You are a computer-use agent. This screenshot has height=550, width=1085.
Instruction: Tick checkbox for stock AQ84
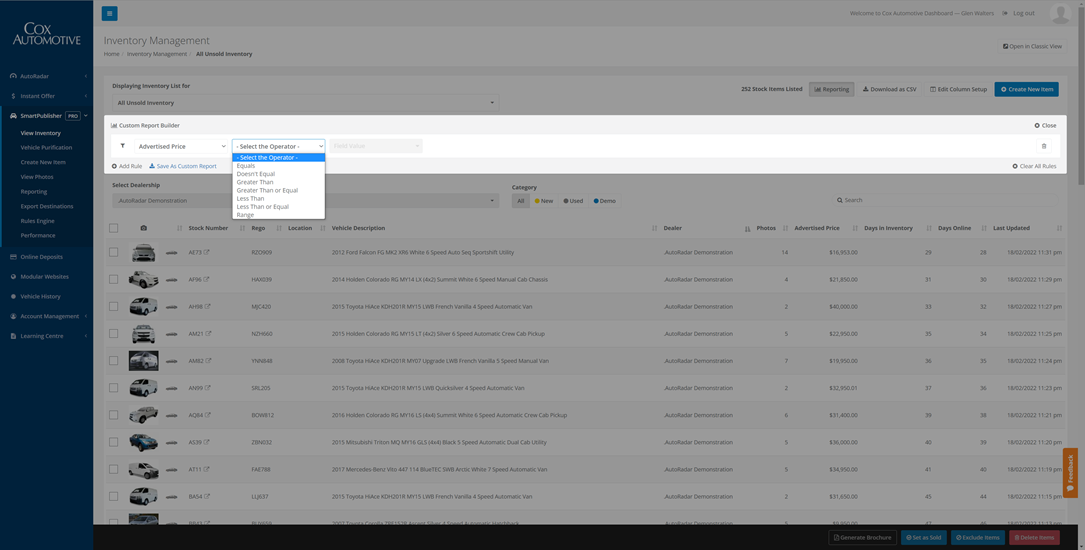pyautogui.click(x=113, y=415)
